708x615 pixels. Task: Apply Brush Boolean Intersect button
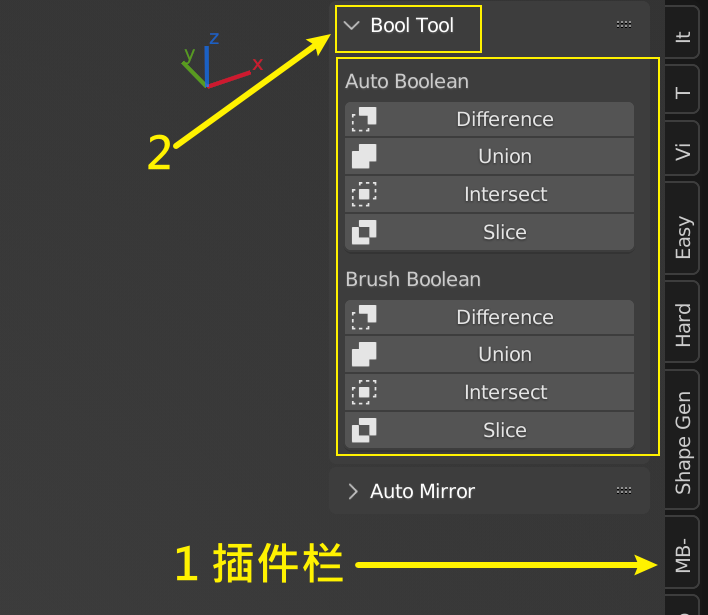489,392
